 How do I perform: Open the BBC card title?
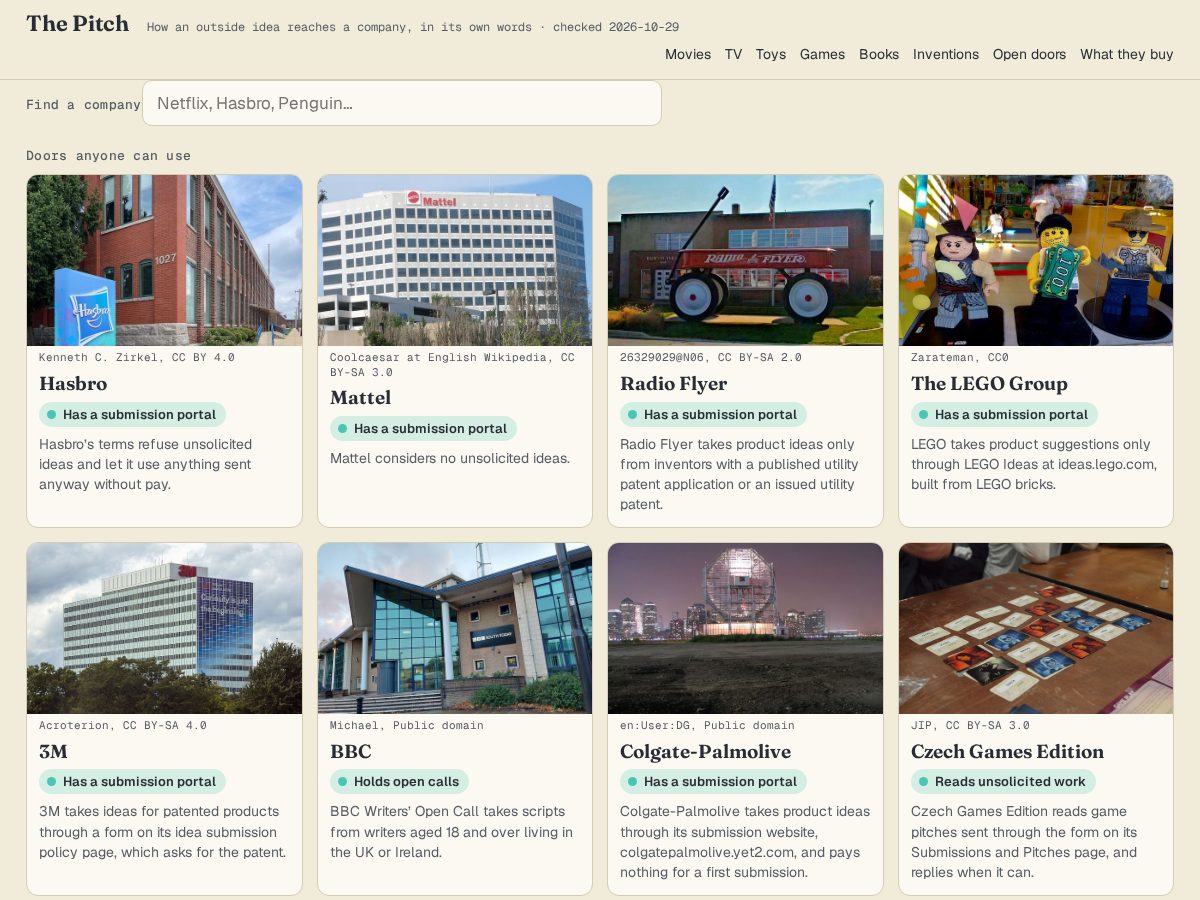351,752
